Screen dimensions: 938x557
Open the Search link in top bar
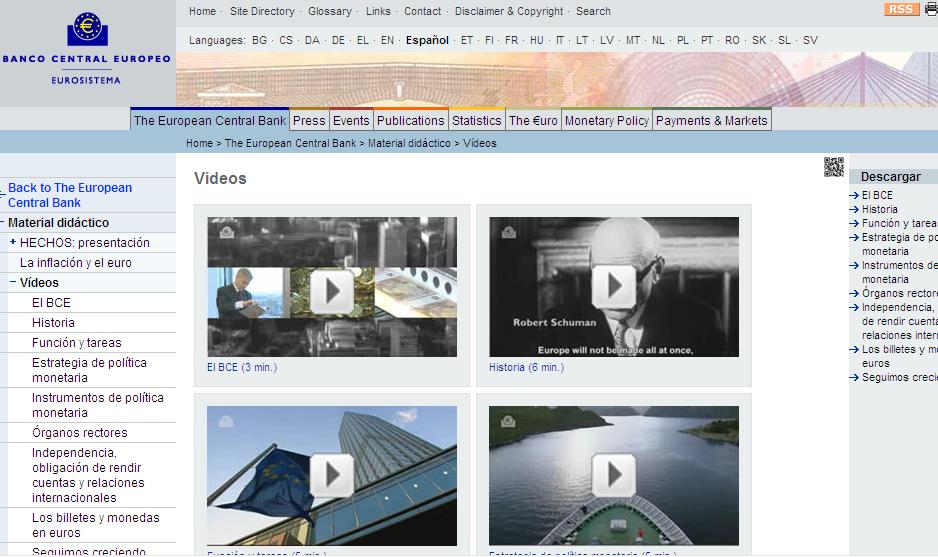click(593, 11)
